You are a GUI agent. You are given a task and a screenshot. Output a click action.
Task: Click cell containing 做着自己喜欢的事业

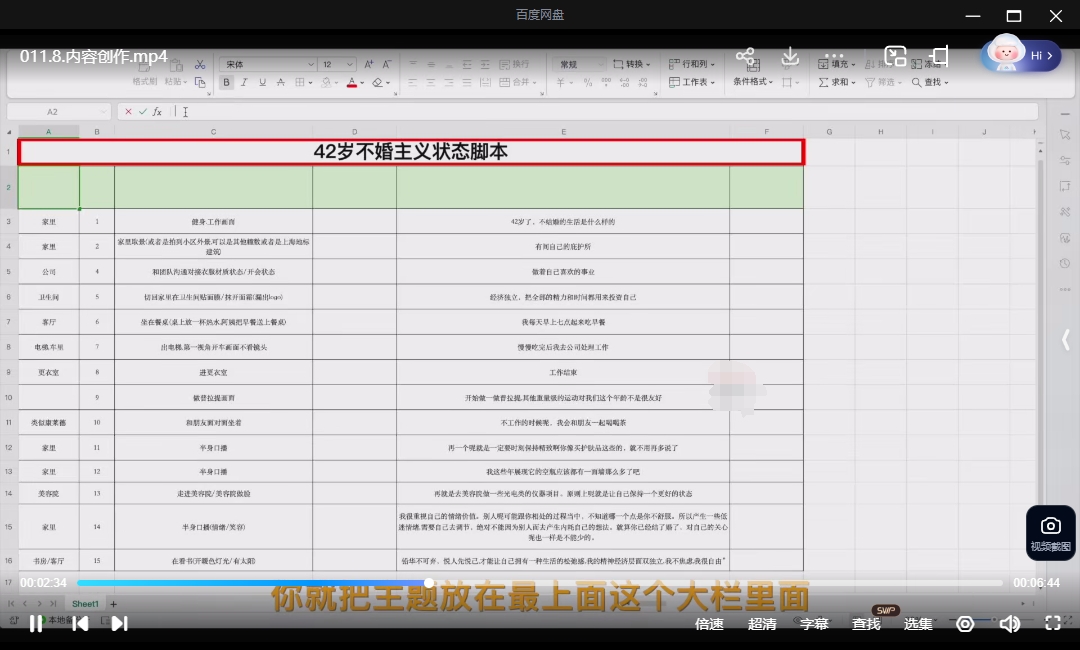click(x=563, y=272)
